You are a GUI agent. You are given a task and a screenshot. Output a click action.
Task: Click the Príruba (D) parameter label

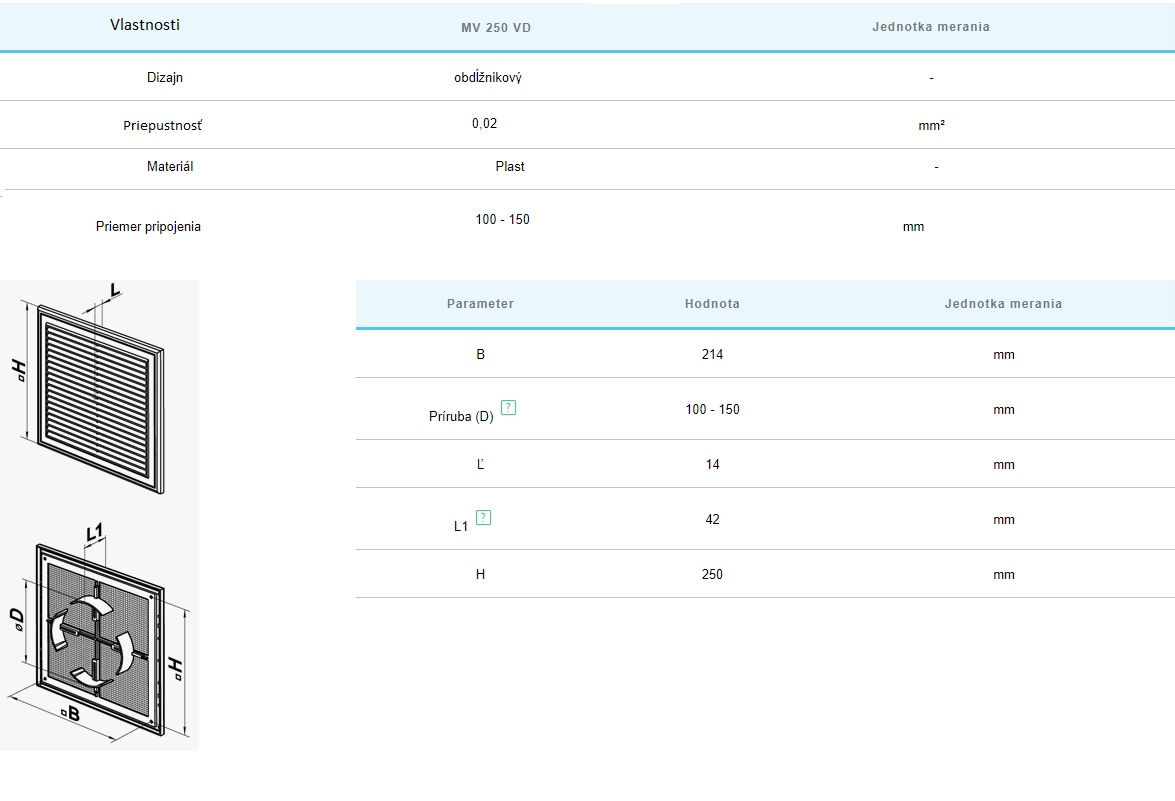[x=461, y=417]
